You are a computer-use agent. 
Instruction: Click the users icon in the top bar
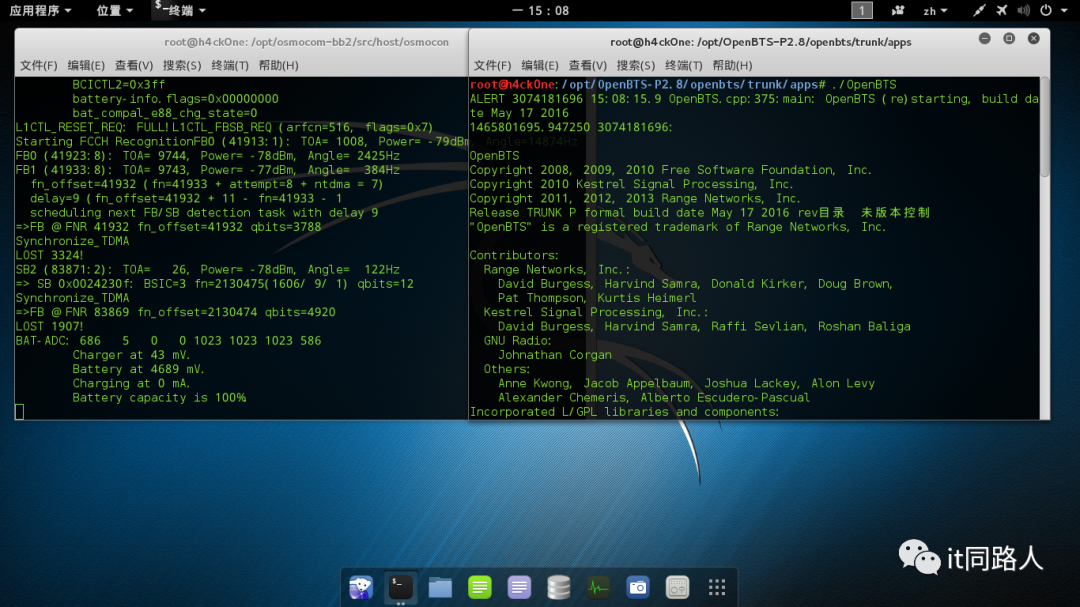pyautogui.click(x=897, y=10)
